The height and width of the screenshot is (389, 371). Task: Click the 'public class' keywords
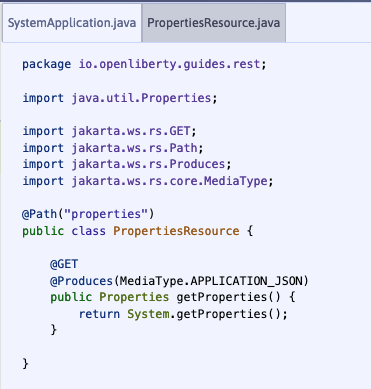[64, 231]
